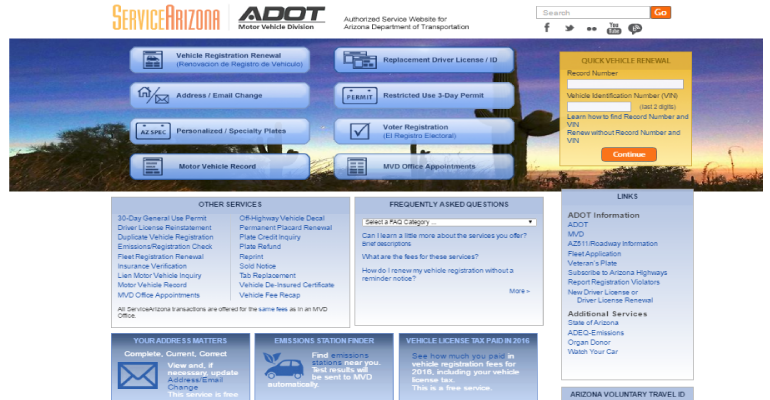770x400 pixels.
Task: Open the 30-Day General Use Permit link
Action: tap(162, 217)
